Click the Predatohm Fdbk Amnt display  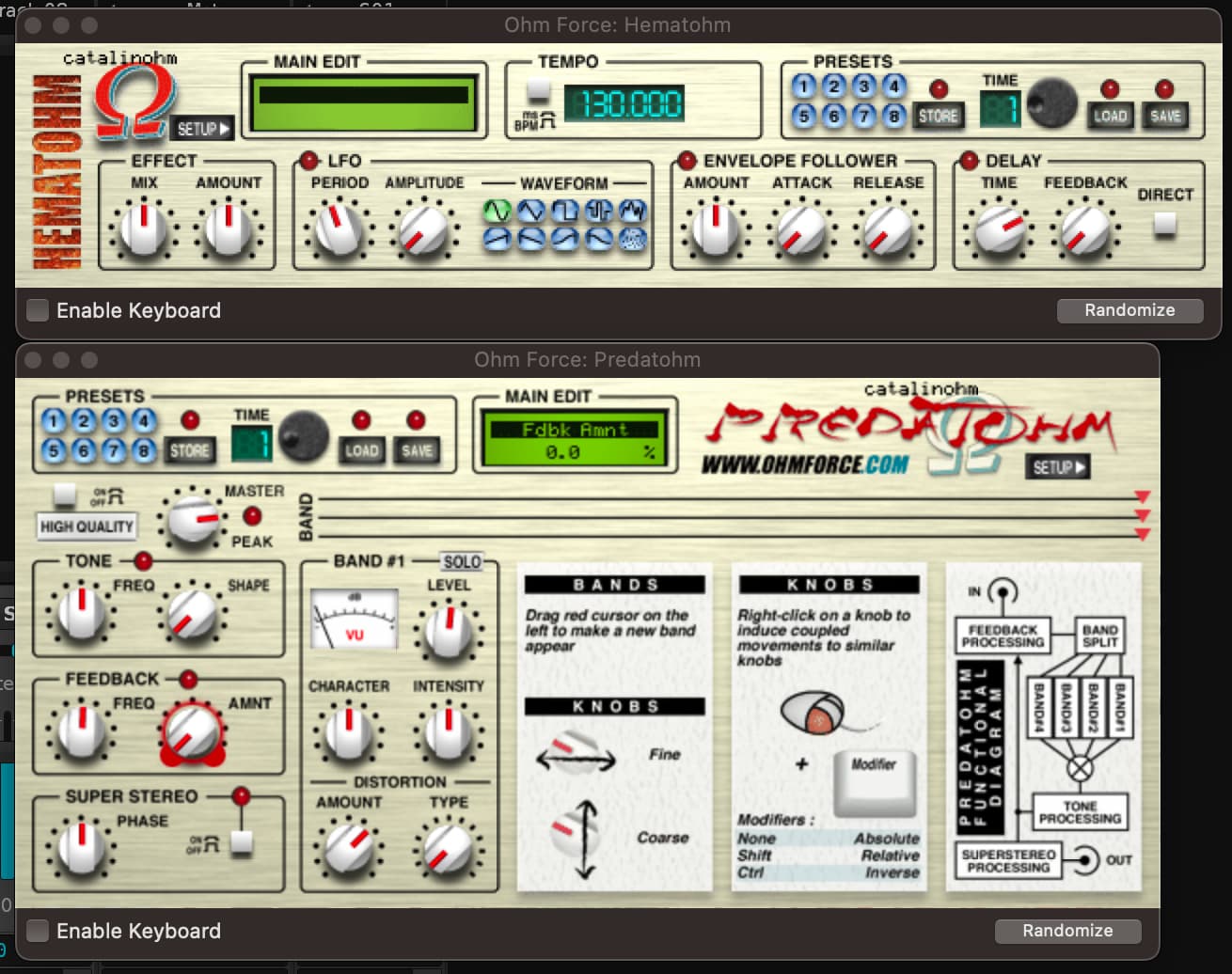(575, 440)
